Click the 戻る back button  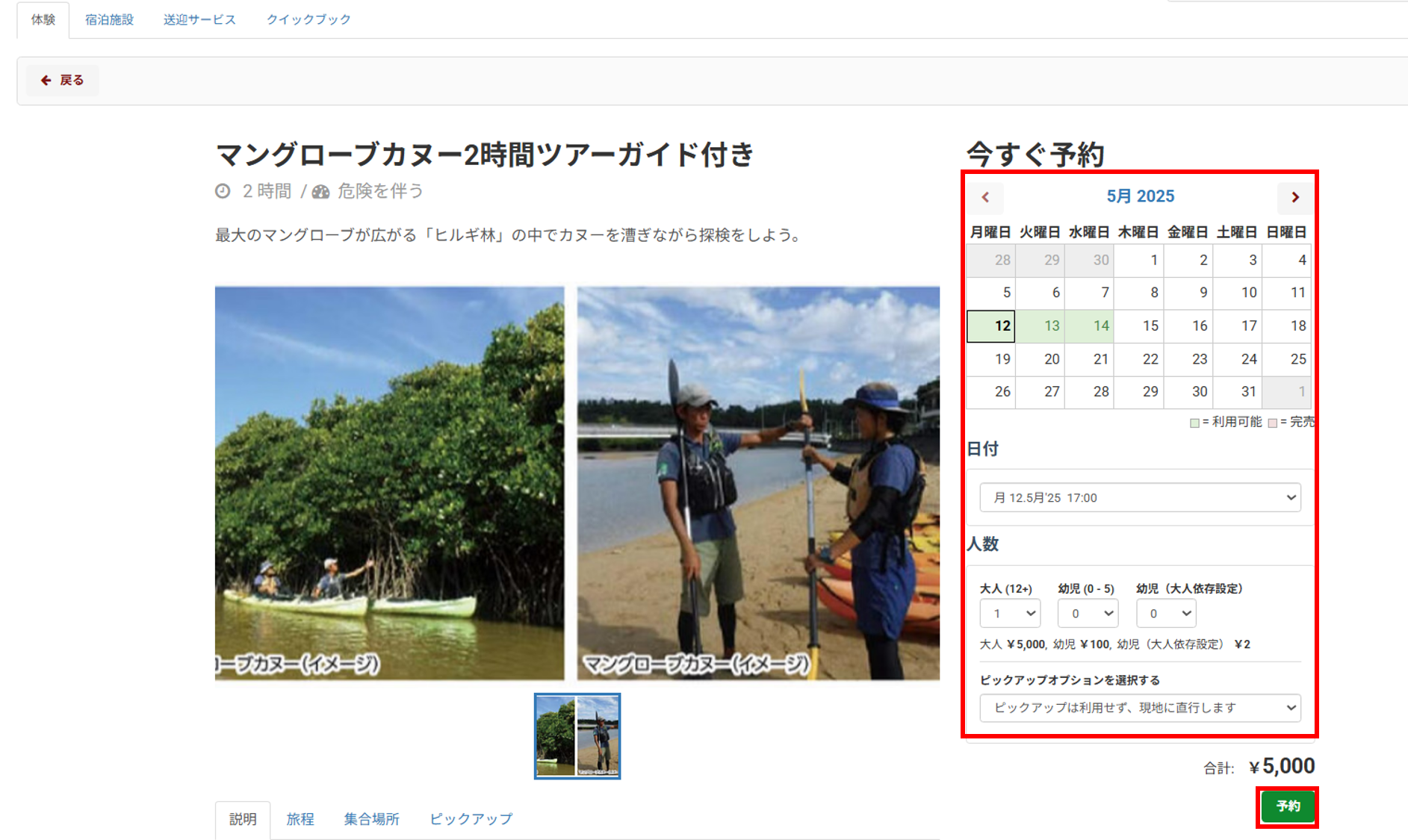[x=62, y=80]
